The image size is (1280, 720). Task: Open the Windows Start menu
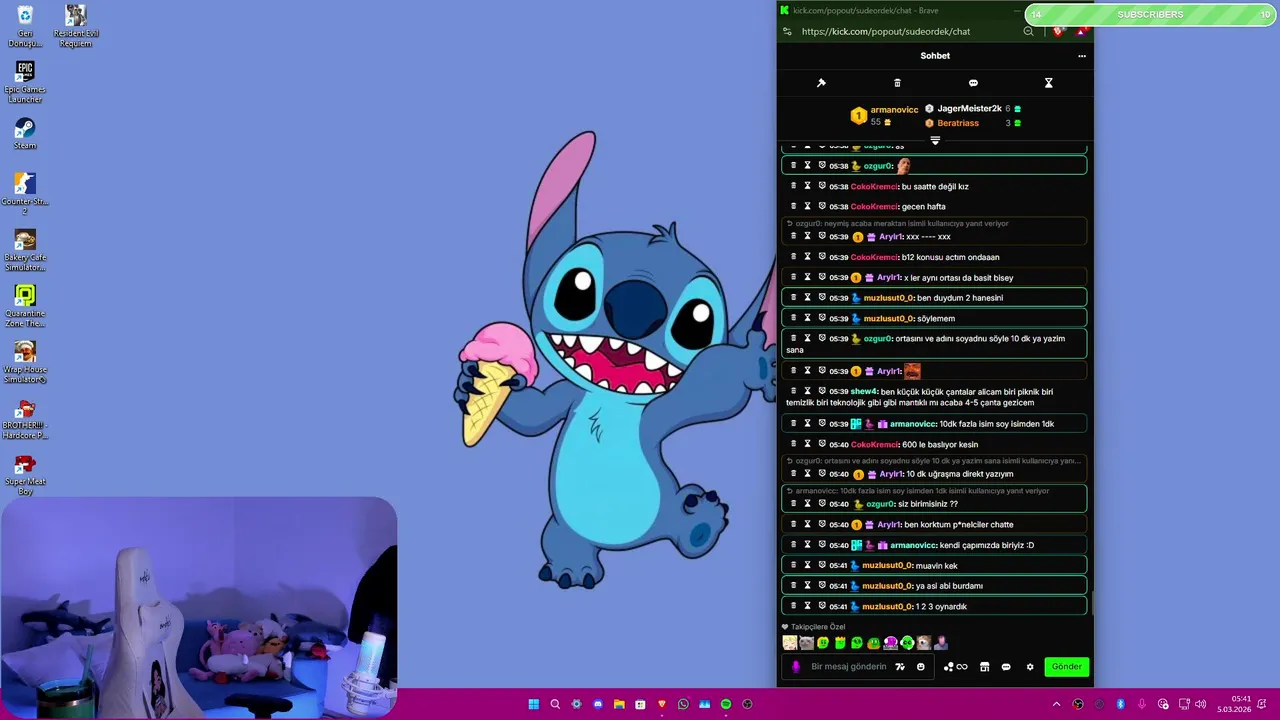(x=534, y=704)
